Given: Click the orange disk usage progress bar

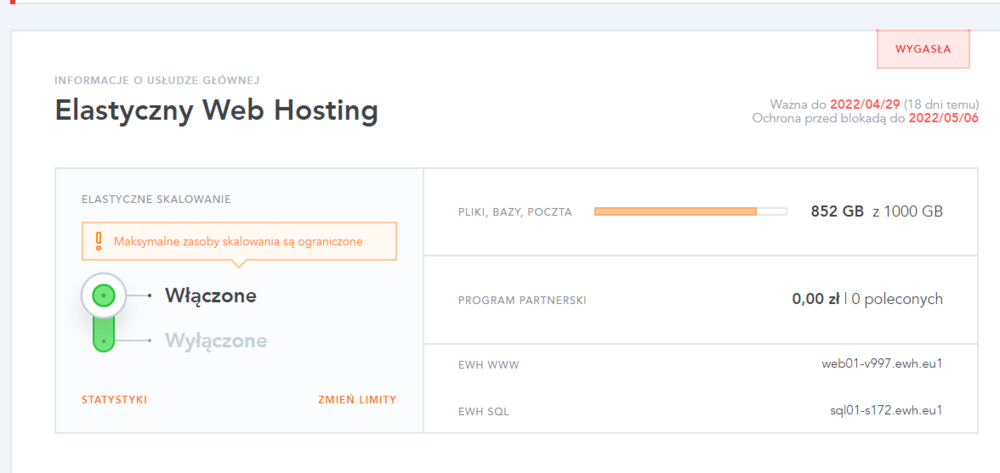Looking at the screenshot, I should [x=675, y=212].
